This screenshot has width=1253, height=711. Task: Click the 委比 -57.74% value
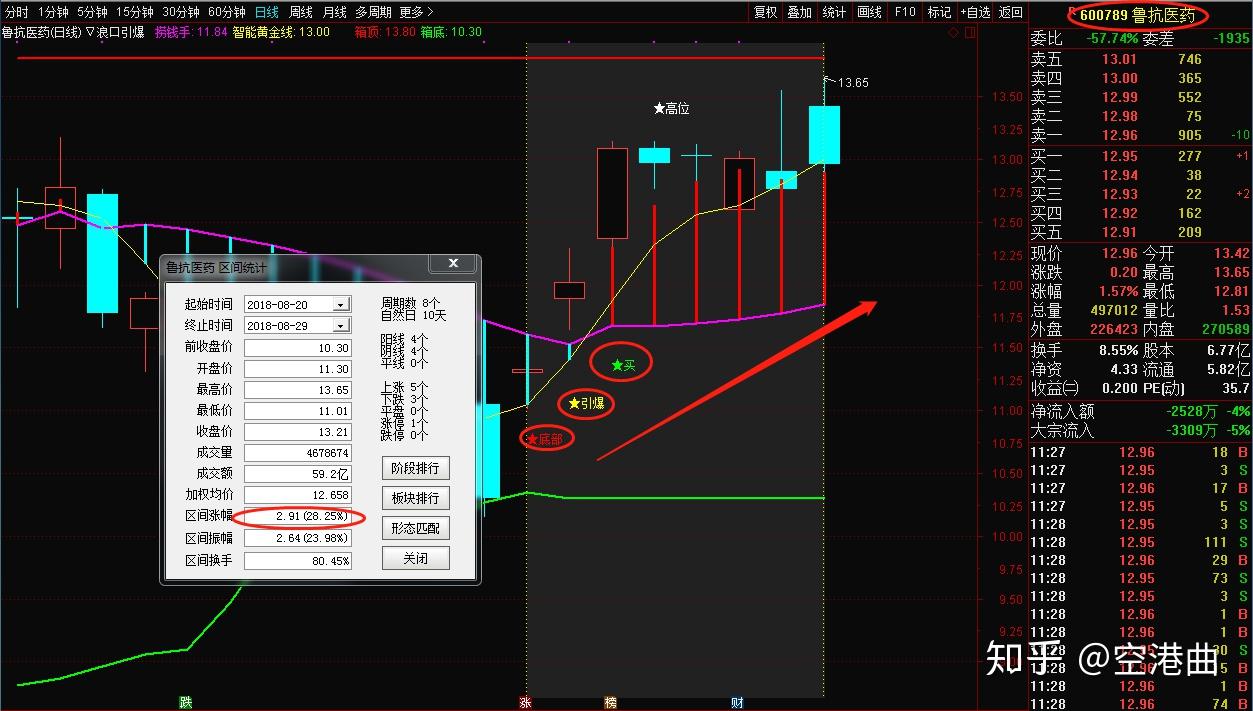(1111, 38)
